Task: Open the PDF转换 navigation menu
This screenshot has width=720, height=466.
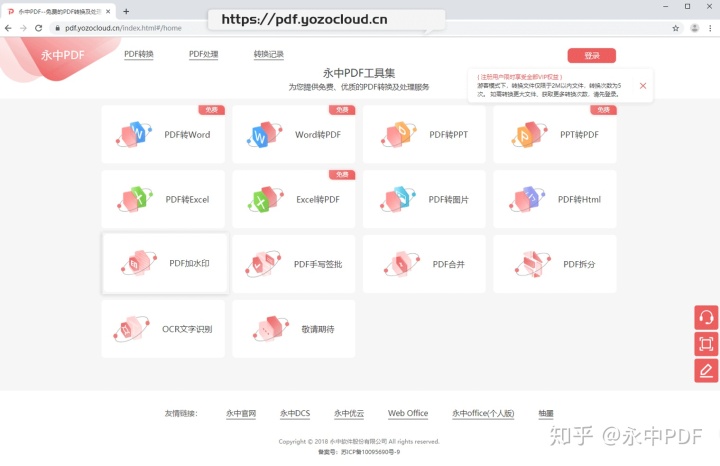Action: click(x=139, y=54)
